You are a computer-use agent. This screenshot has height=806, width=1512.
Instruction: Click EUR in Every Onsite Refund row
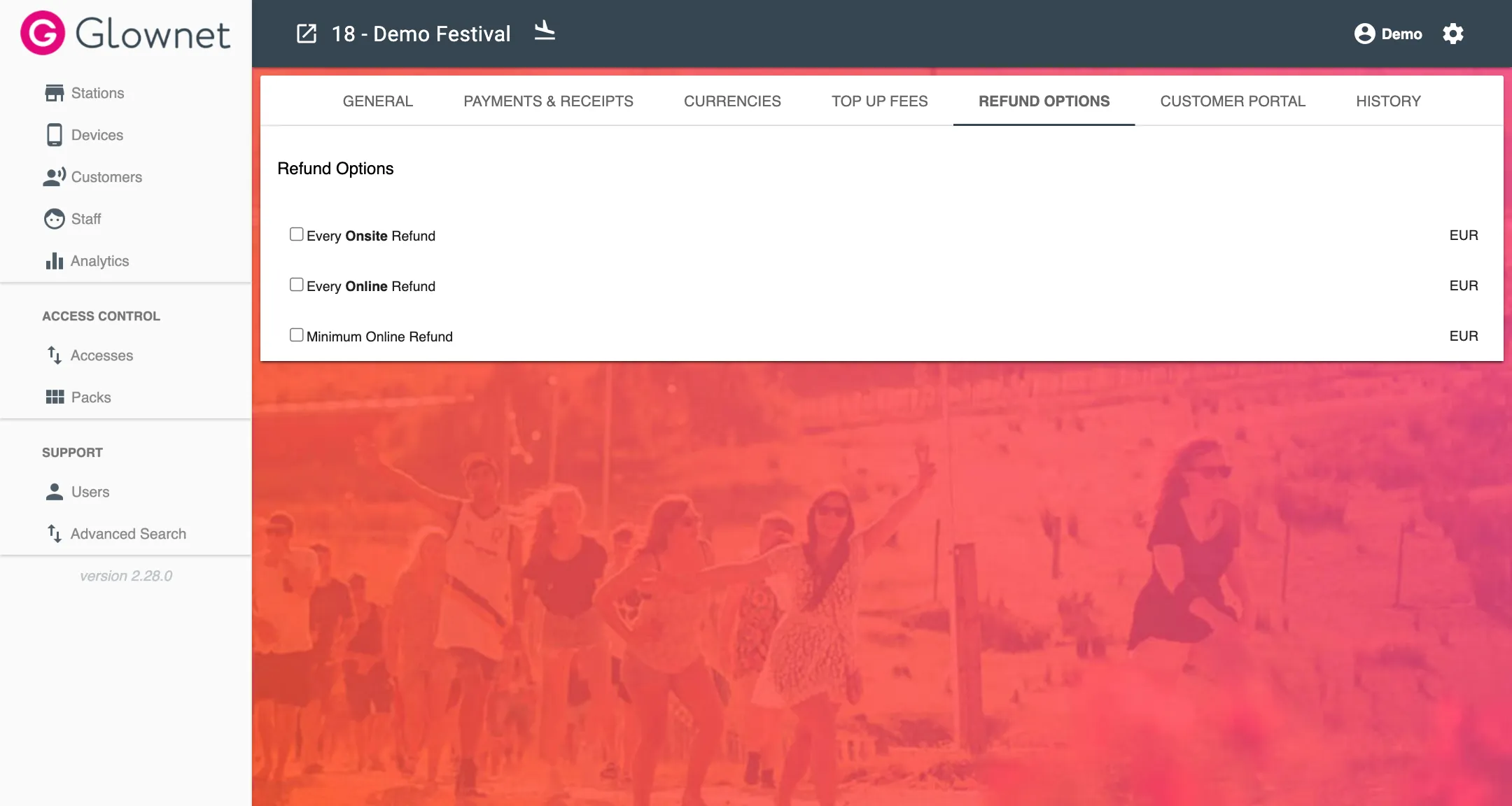(1464, 235)
